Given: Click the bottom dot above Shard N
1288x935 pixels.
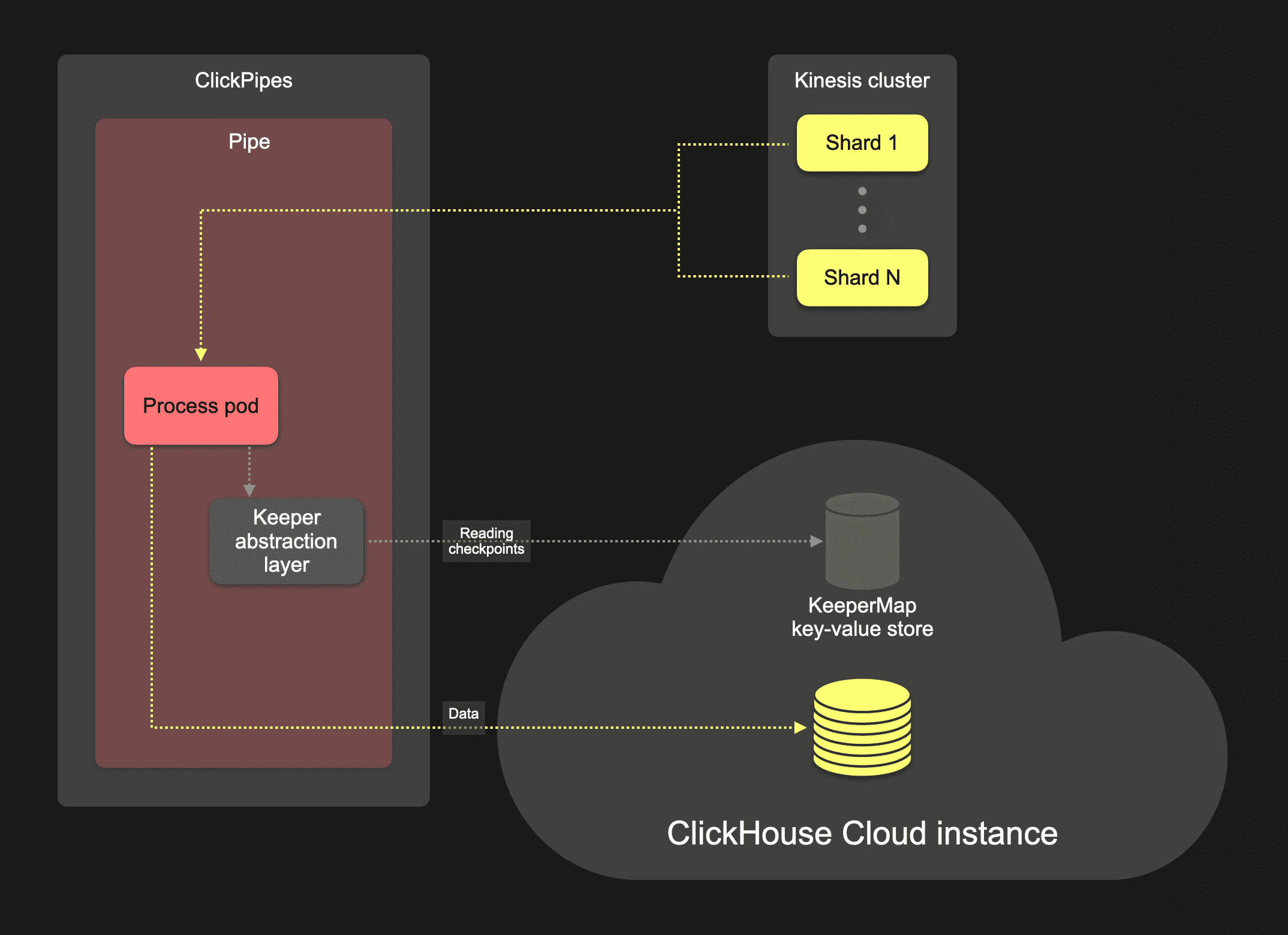Looking at the screenshot, I should (x=862, y=228).
